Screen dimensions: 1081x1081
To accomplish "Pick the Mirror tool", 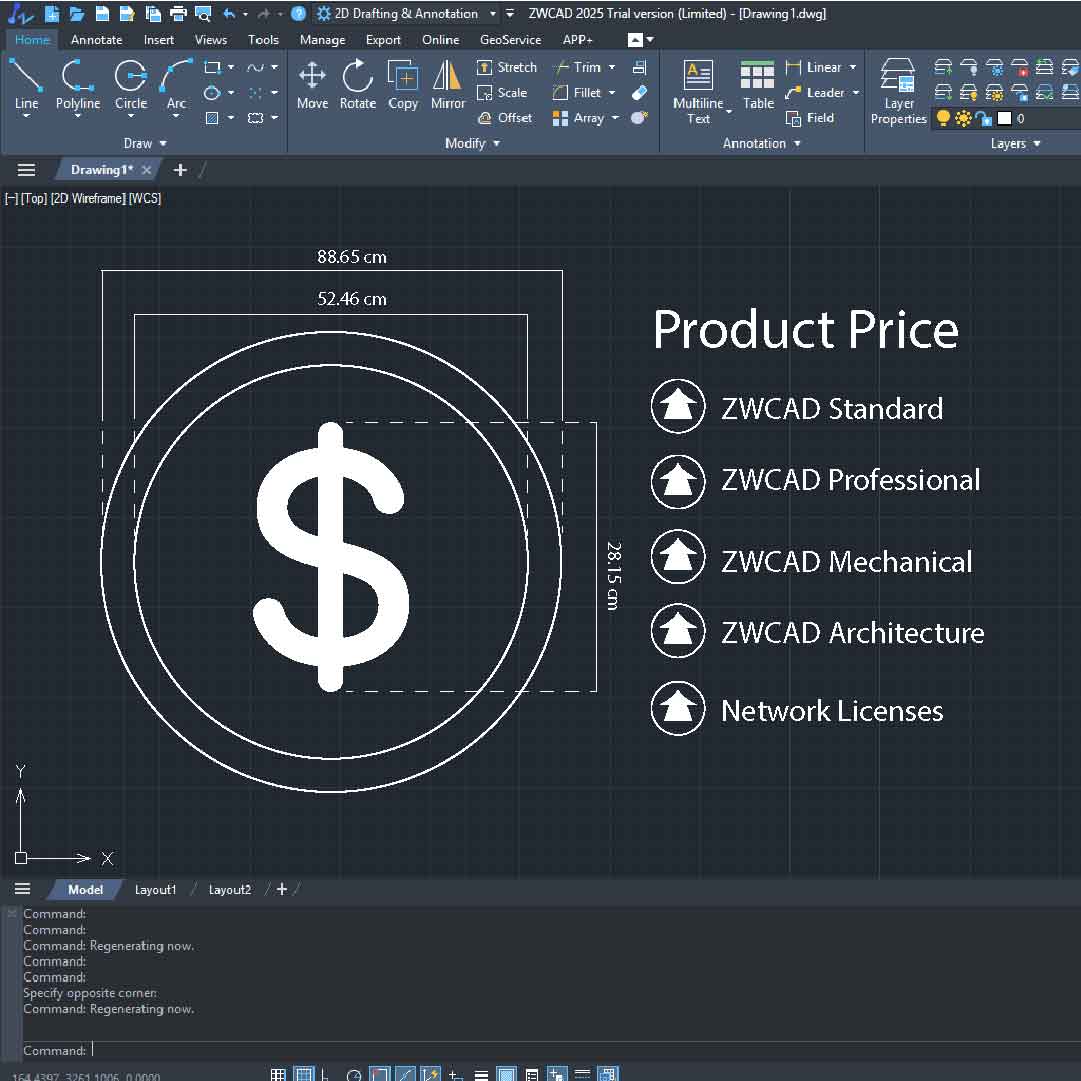I will [447, 84].
